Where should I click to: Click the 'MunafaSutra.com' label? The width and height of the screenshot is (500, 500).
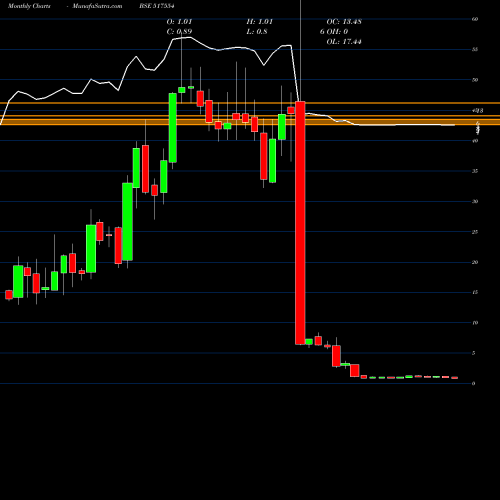coord(97,6)
